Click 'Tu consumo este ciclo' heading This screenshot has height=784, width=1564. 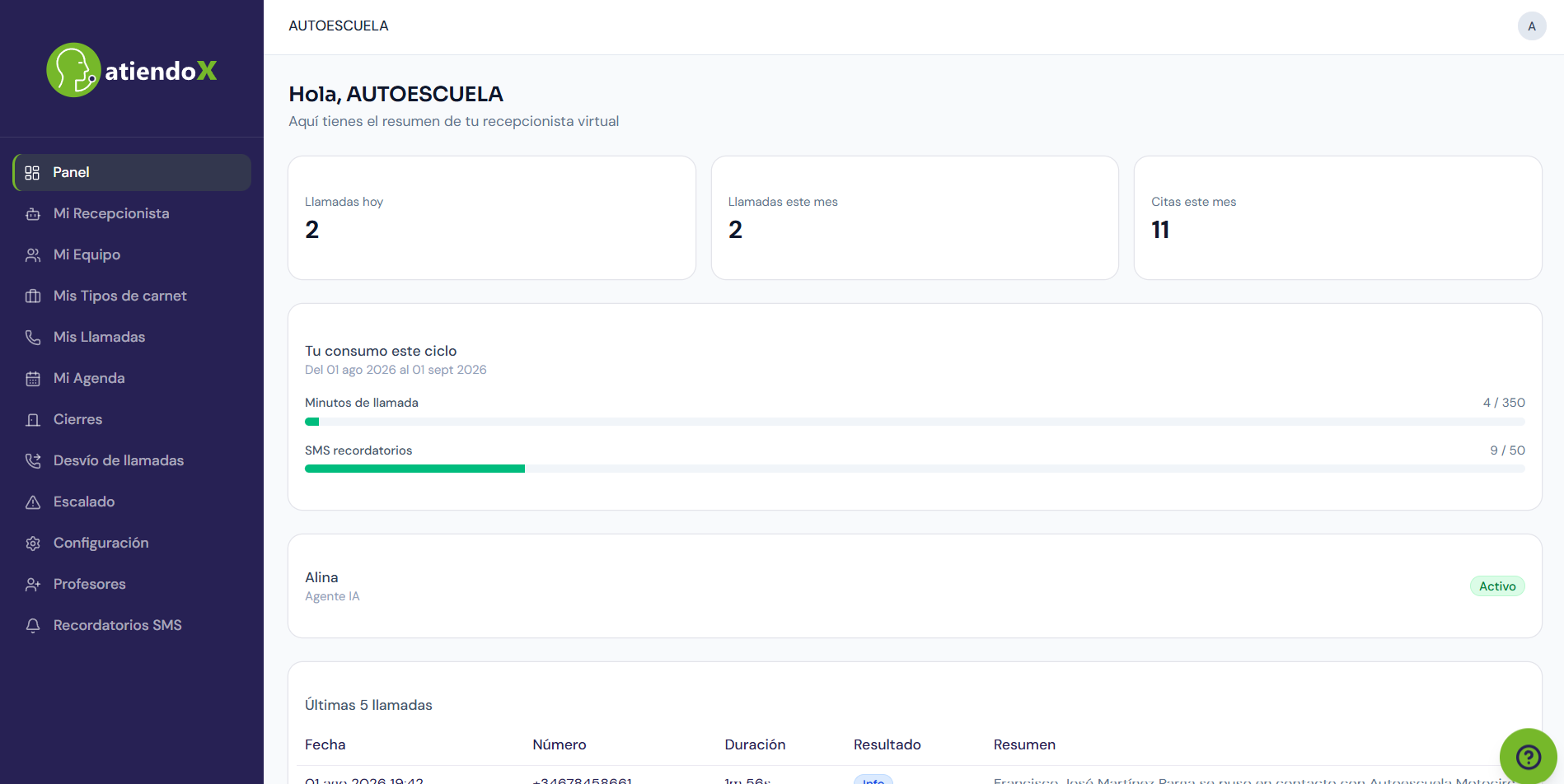click(x=381, y=351)
